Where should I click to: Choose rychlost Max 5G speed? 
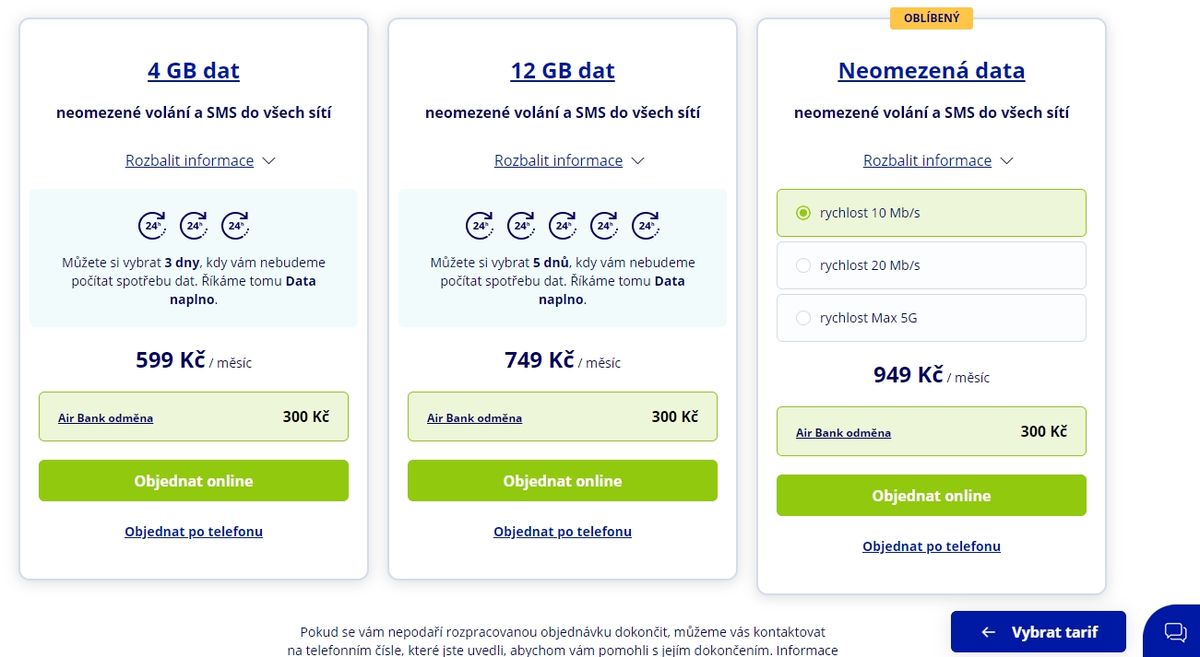[931, 318]
